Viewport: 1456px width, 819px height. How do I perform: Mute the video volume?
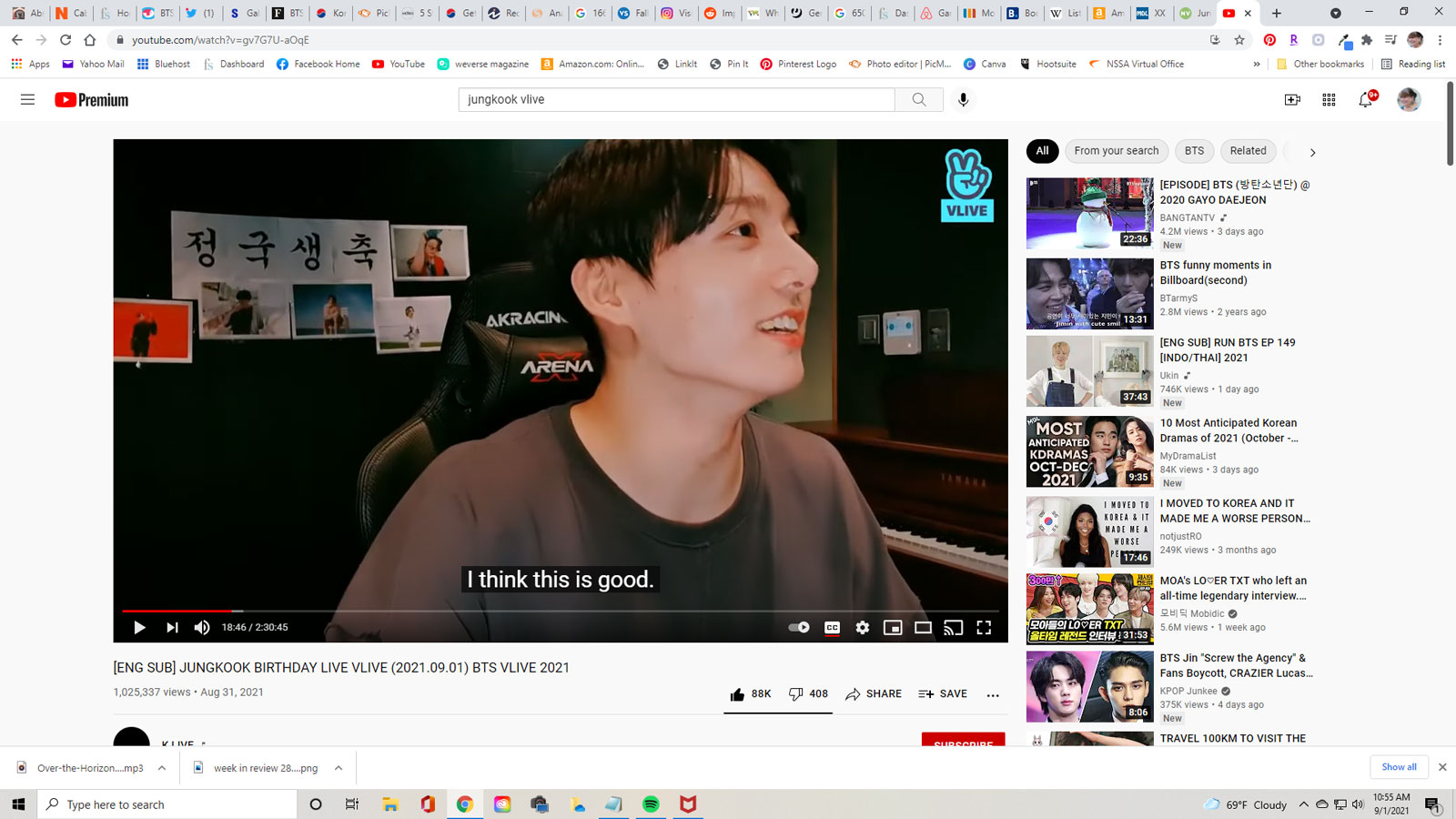point(202,627)
